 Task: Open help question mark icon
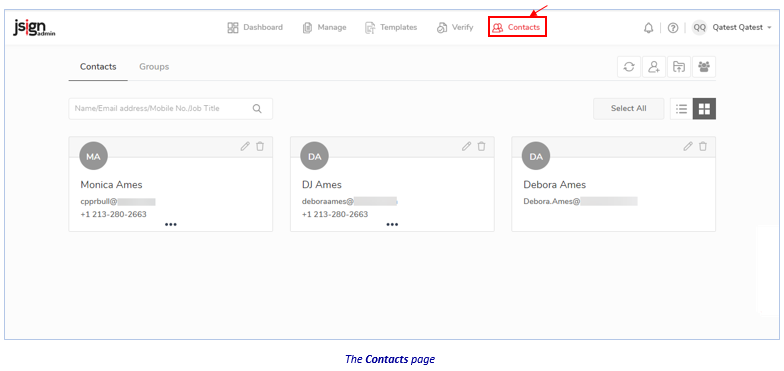(673, 28)
